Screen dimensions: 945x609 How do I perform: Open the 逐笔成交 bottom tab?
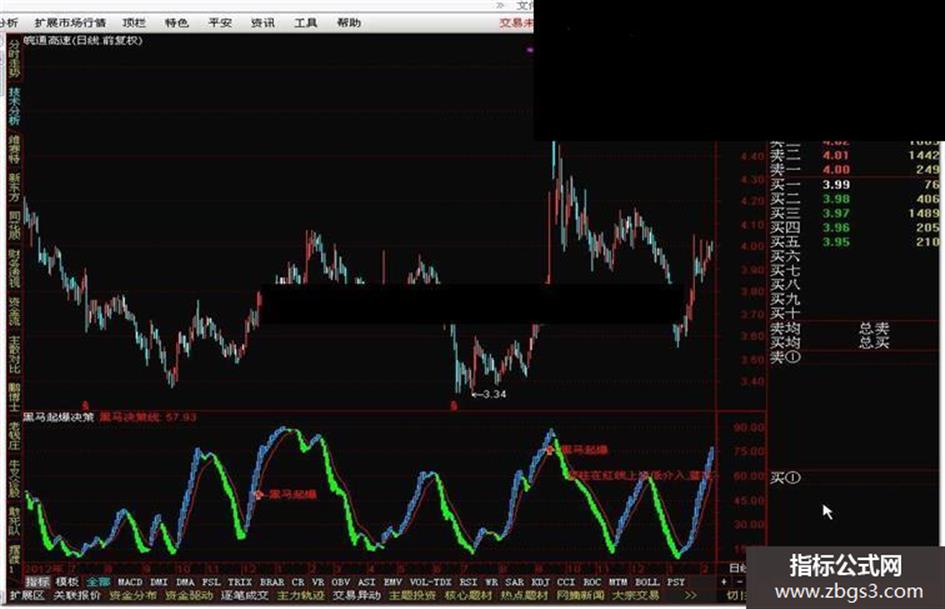(245, 595)
